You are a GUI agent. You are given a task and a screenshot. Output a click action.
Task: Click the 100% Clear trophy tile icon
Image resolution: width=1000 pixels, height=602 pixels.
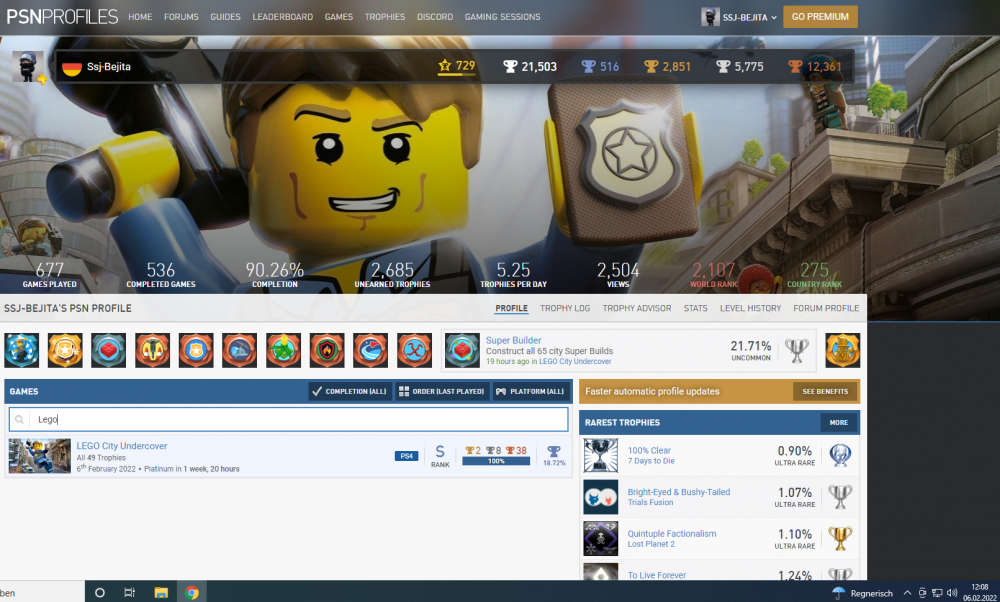click(600, 455)
